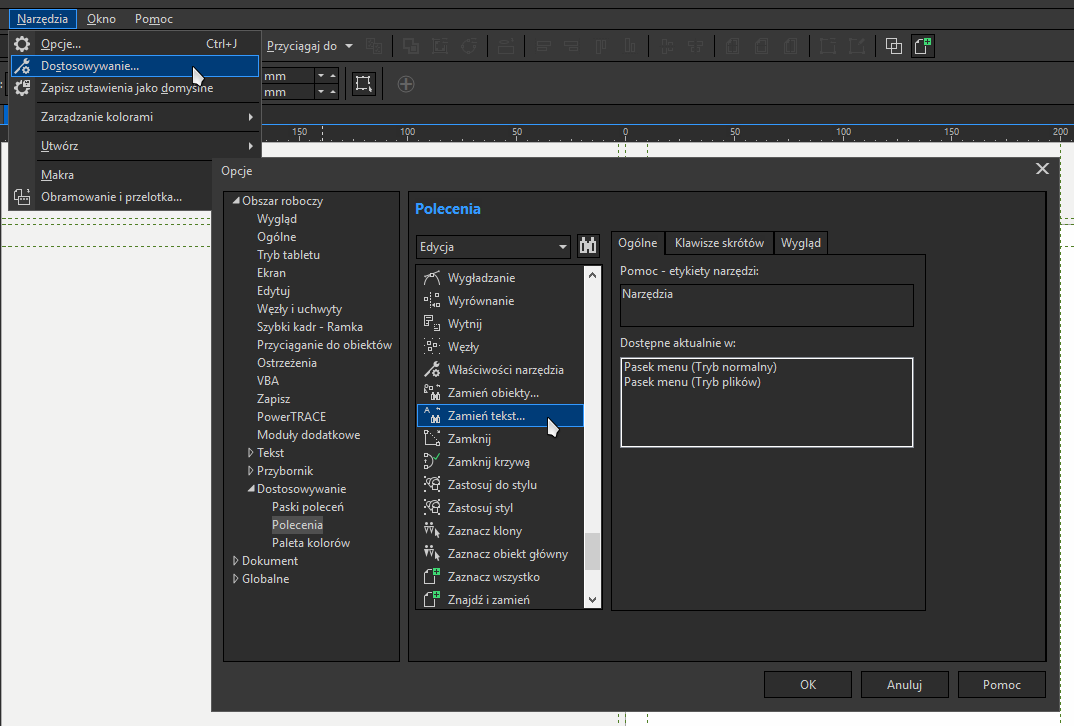Click the tooltip help text field
1074x726 pixels.
(x=766, y=305)
